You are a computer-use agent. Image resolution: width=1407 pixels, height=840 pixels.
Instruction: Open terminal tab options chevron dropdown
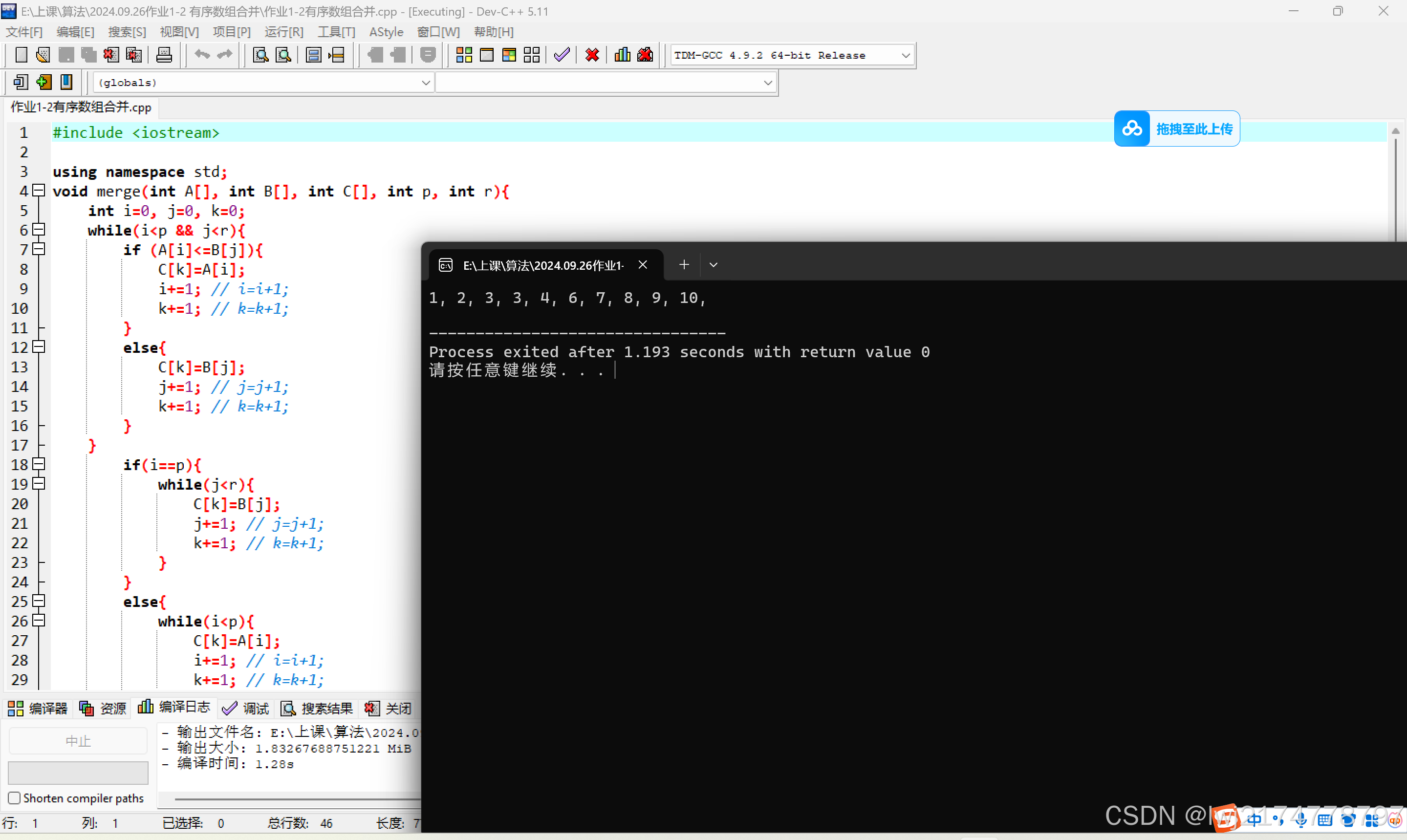[x=713, y=265]
